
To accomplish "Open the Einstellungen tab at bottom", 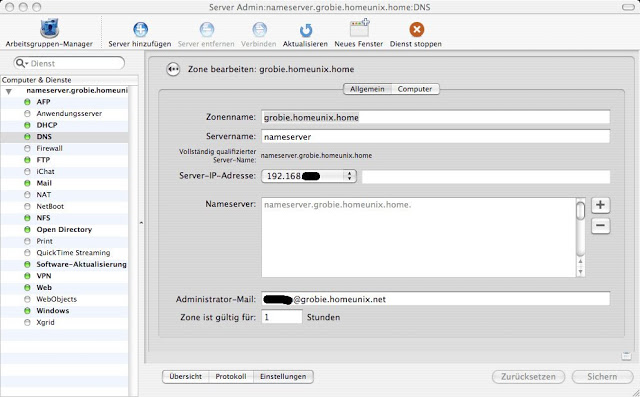I will click(x=283, y=376).
